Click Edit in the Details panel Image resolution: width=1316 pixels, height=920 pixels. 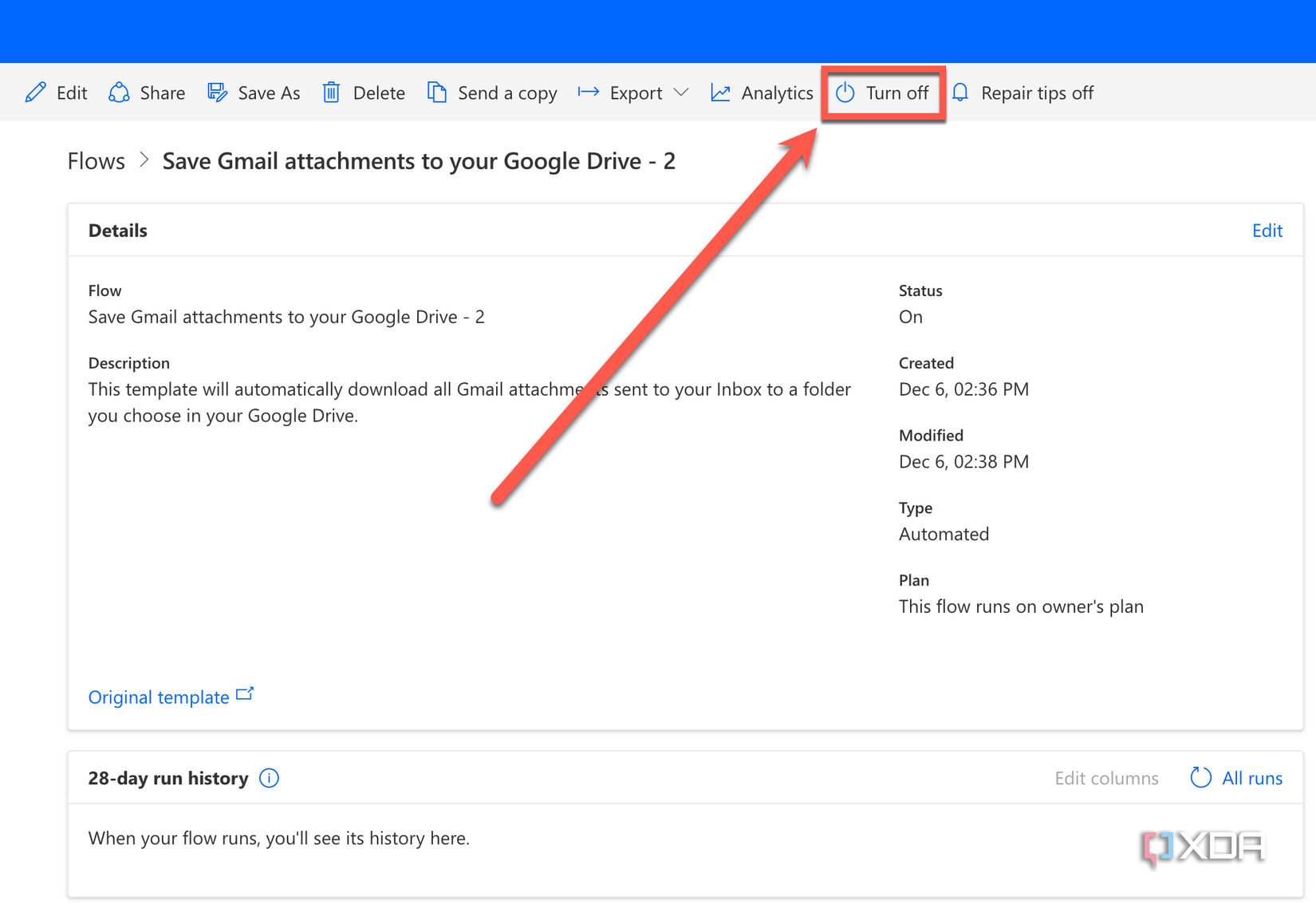point(1267,230)
